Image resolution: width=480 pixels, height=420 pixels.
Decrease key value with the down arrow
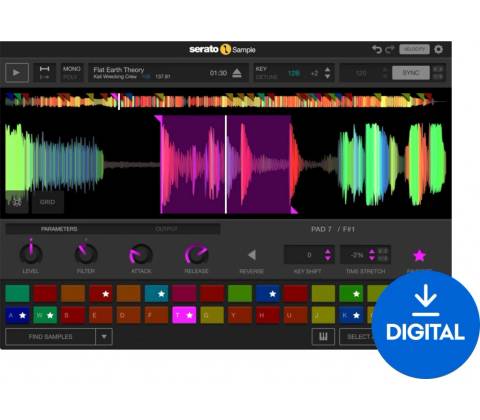coord(327,76)
